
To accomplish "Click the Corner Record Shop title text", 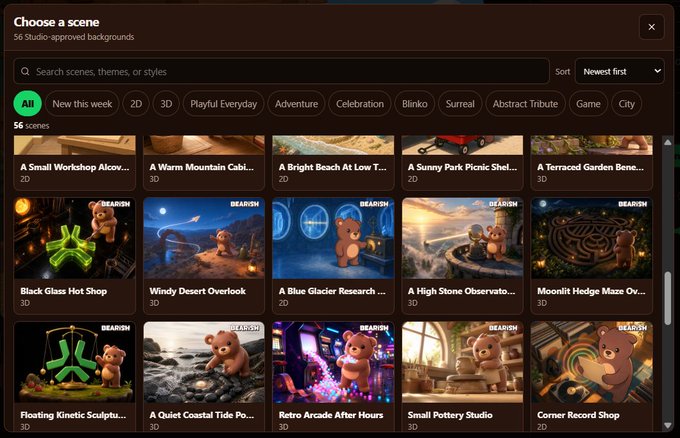I will coord(578,415).
